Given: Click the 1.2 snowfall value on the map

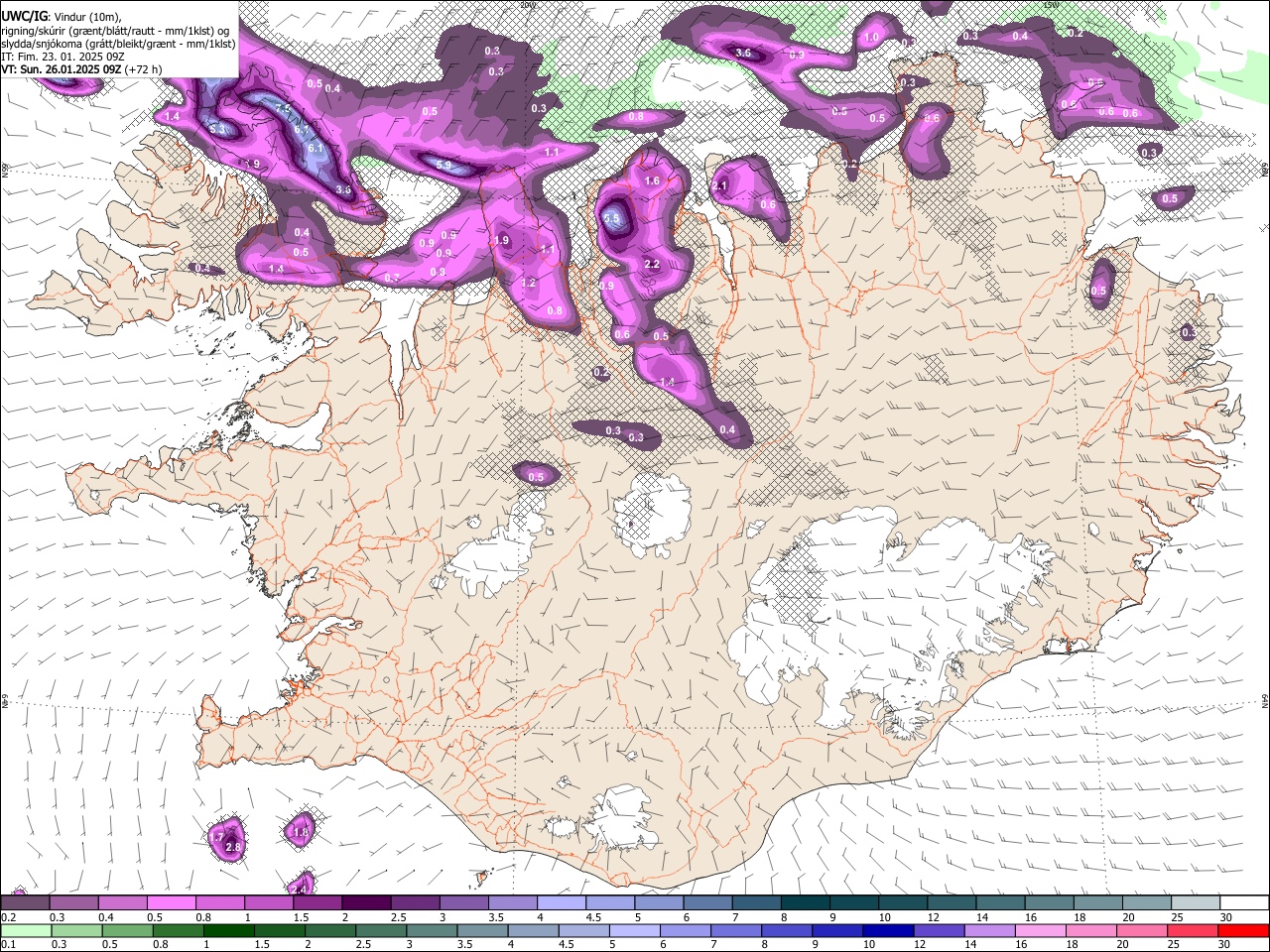Looking at the screenshot, I should (528, 284).
